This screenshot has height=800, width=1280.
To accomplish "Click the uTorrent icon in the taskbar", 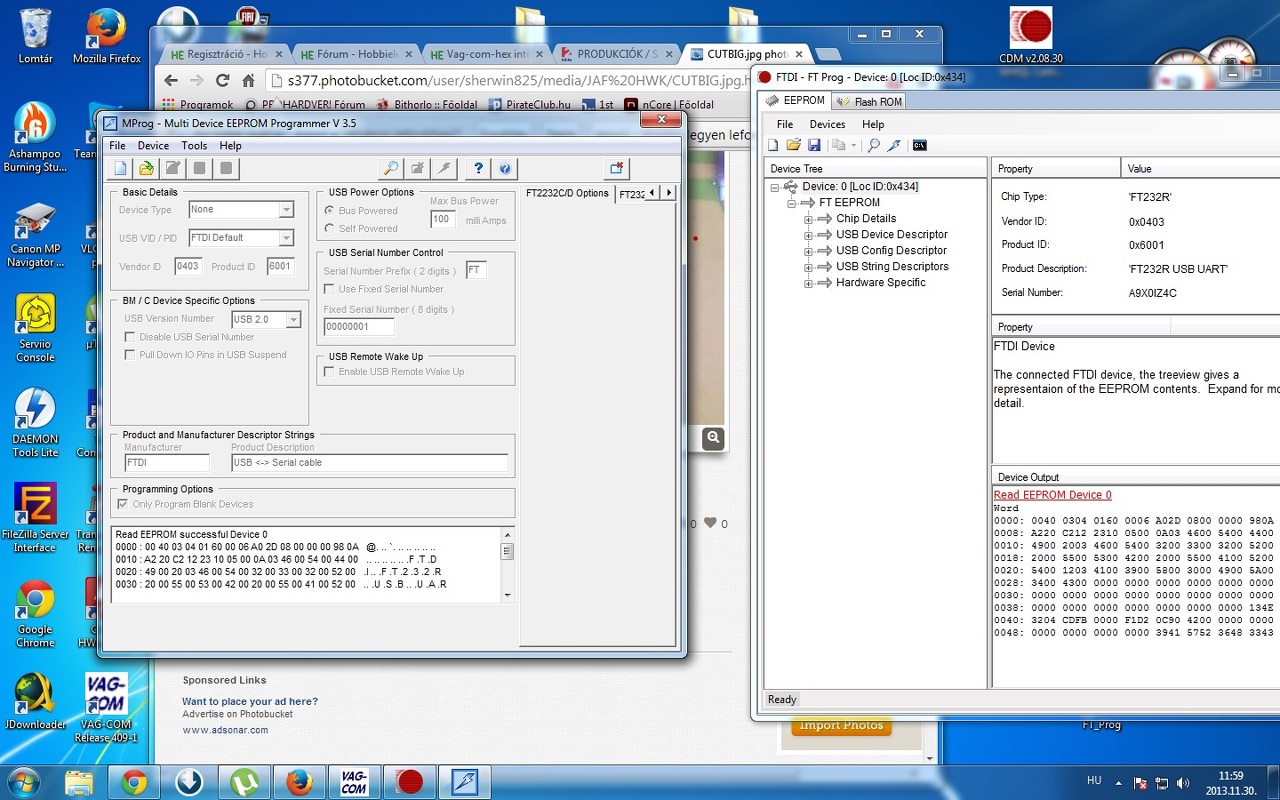I will click(x=244, y=781).
